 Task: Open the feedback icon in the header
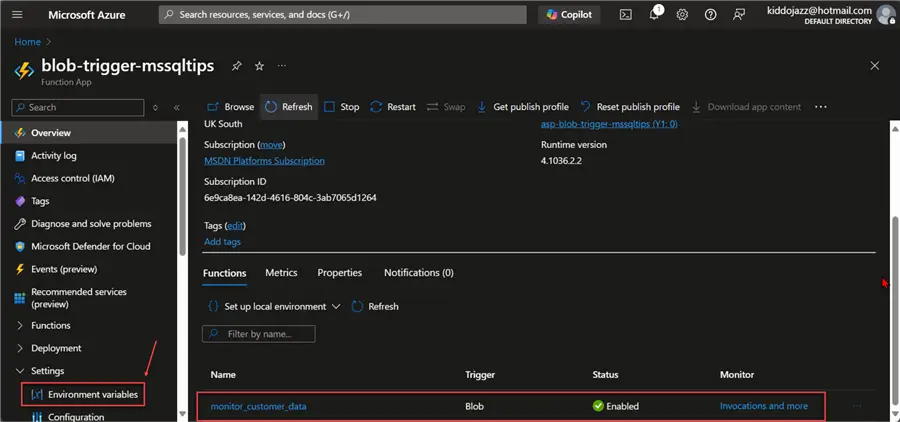pos(739,15)
